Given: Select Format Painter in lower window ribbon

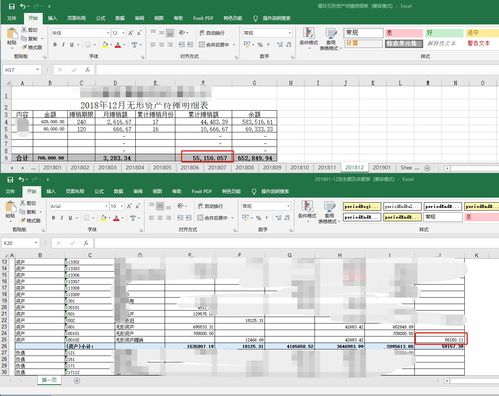Looking at the screenshot, I should 30,220.
